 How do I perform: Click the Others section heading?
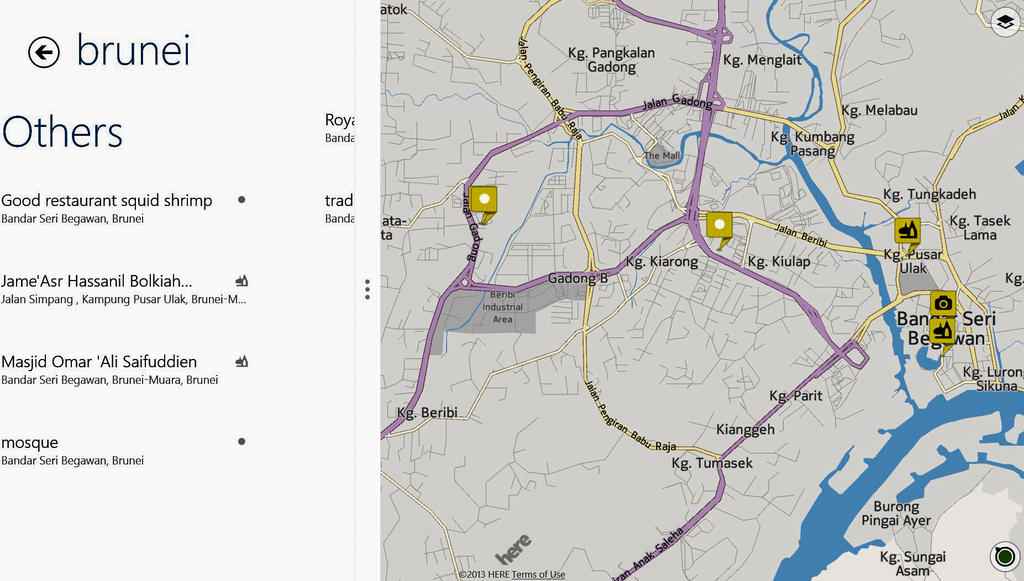coord(62,132)
